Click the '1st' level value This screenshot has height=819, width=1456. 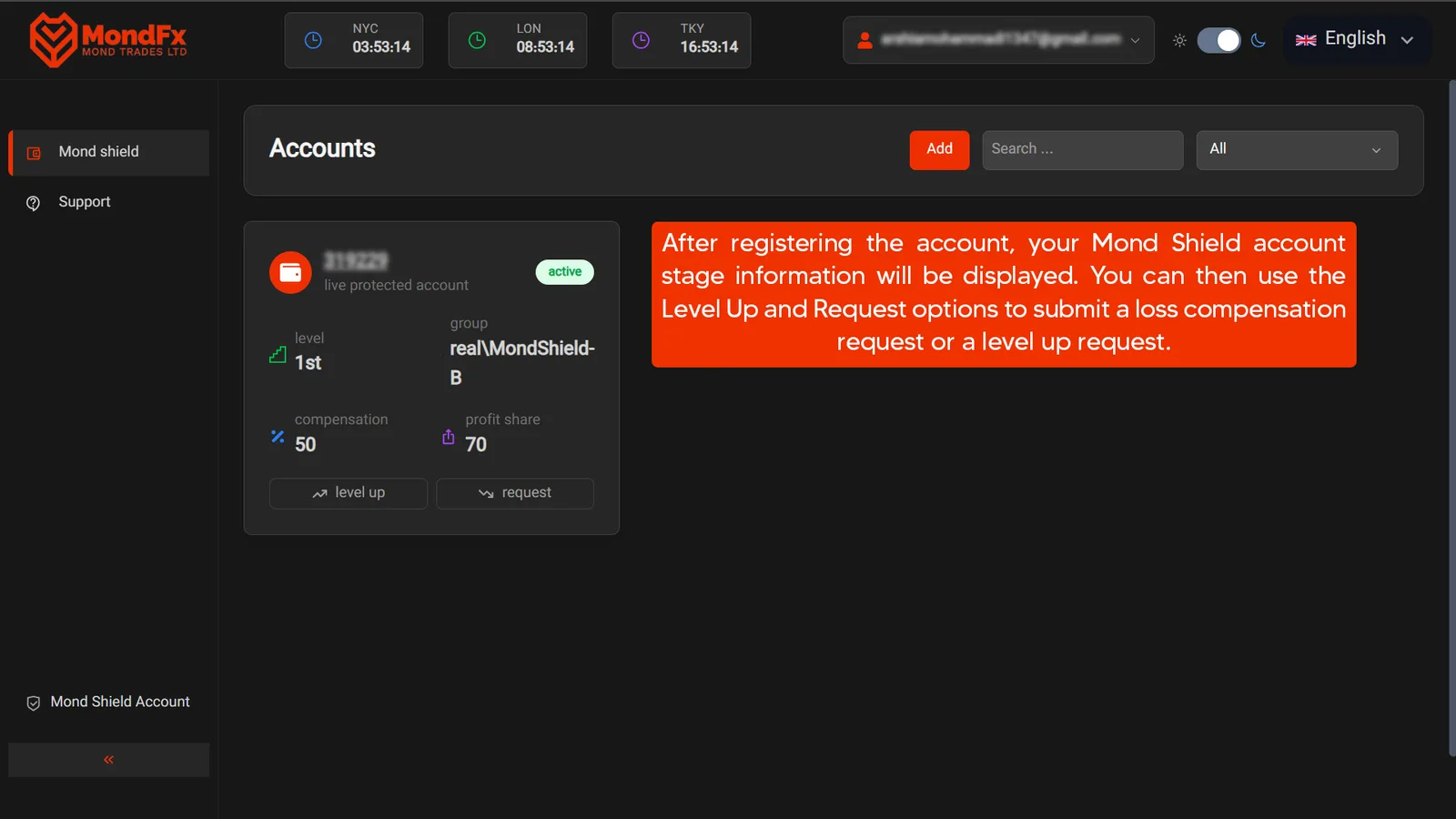(308, 363)
